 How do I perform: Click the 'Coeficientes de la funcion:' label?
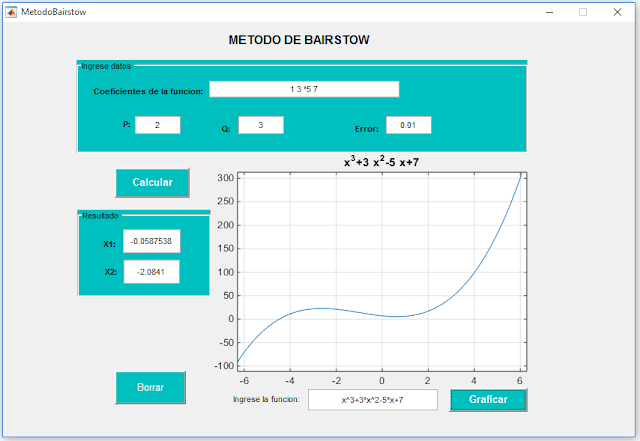coord(148,91)
